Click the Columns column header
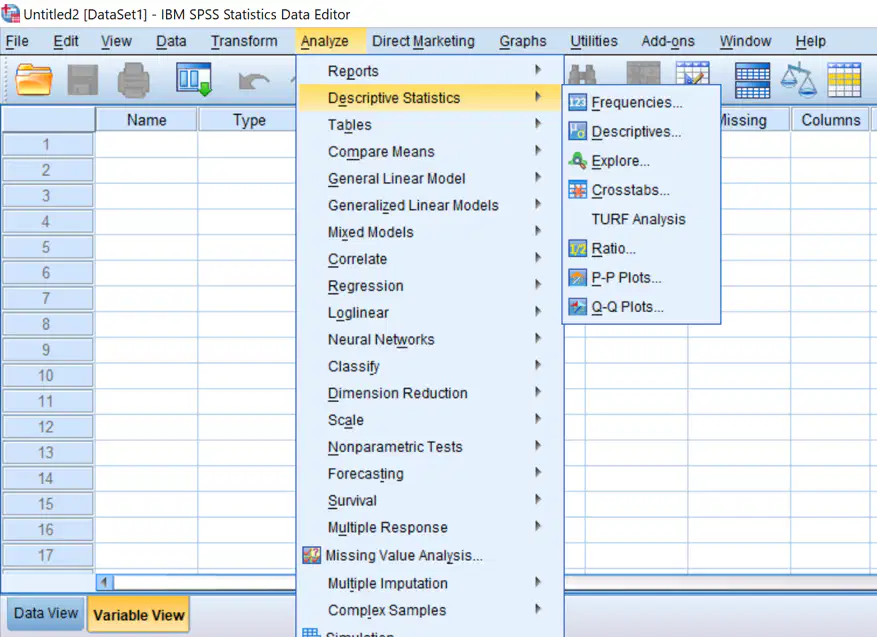 pyautogui.click(x=830, y=120)
